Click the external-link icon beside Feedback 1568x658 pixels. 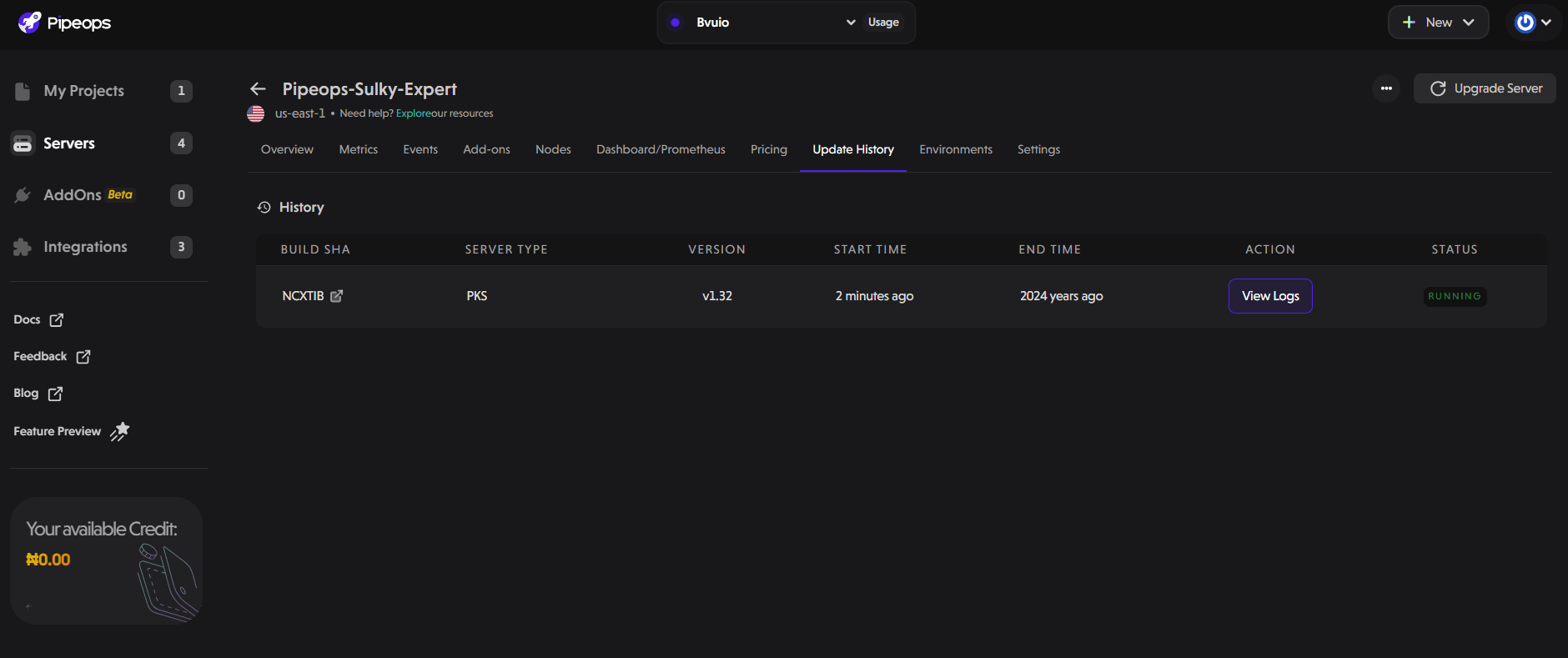(83, 357)
